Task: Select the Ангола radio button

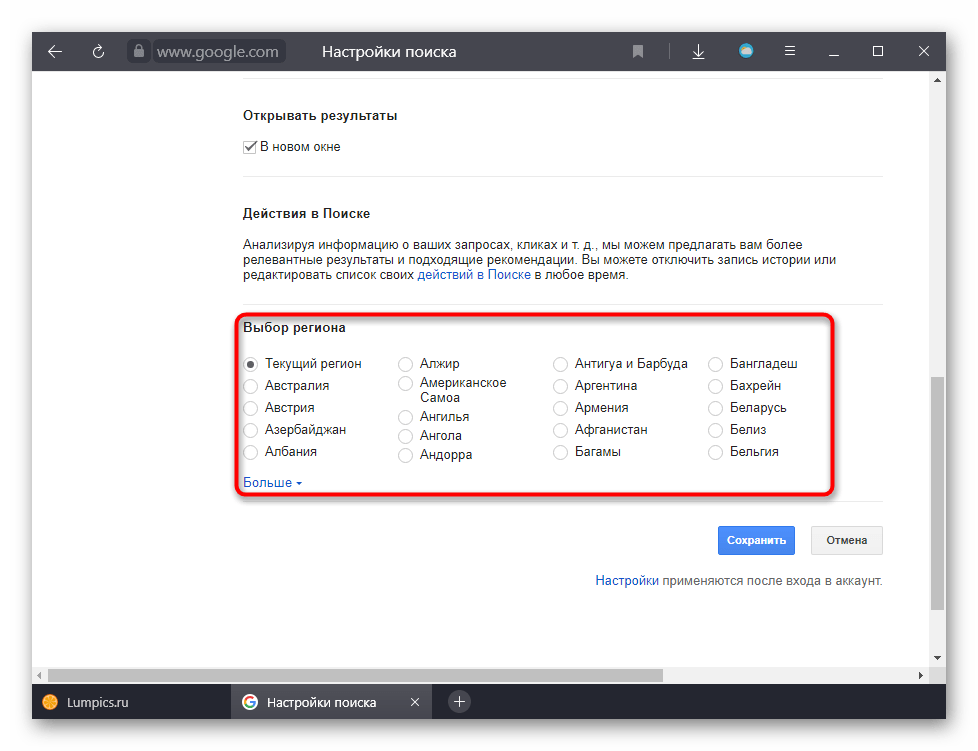Action: click(405, 436)
